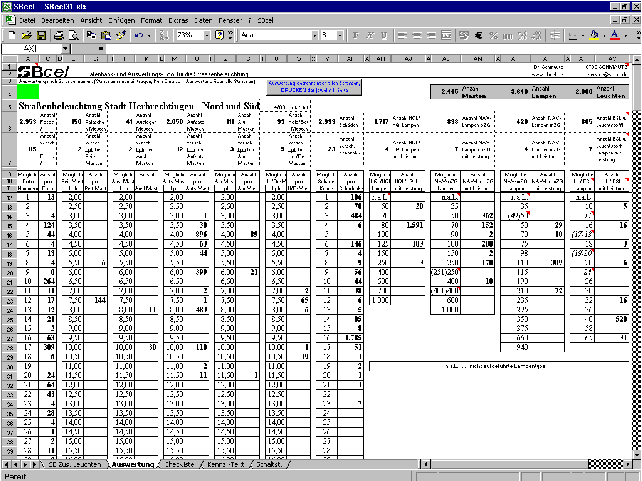The height and width of the screenshot is (481, 642).
Task: Open the Bearbeiten menu
Action: 57,20
